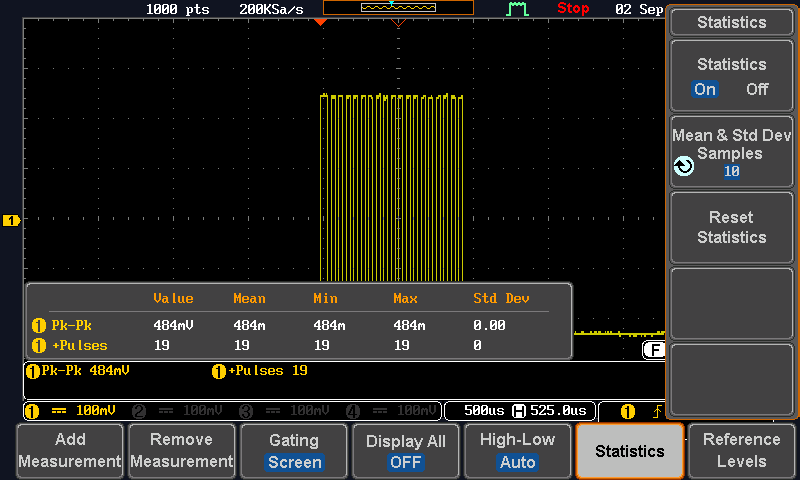The width and height of the screenshot is (800, 480).
Task: Open the Reference Levels menu
Action: click(x=742, y=451)
